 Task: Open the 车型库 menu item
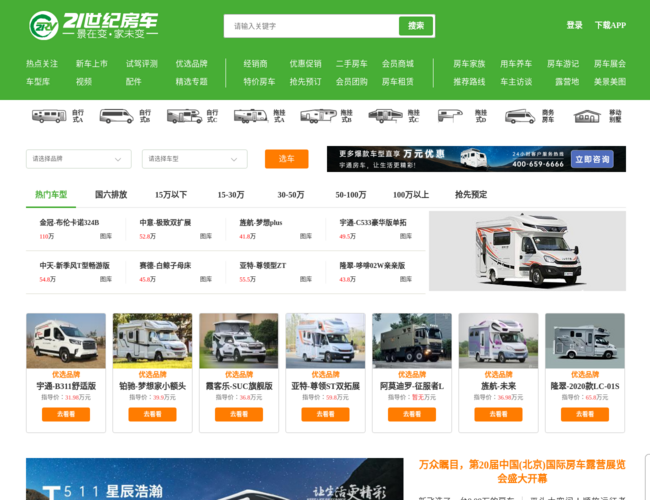tap(38, 82)
